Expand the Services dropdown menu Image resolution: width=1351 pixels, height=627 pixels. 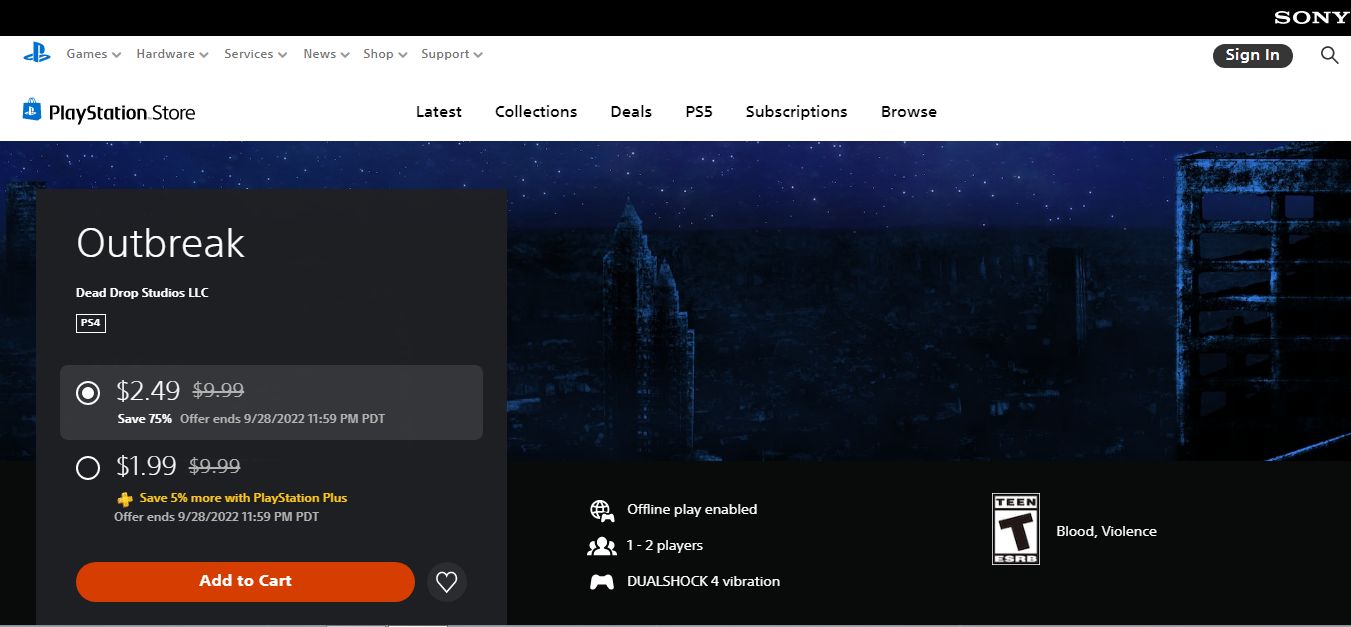tap(256, 54)
